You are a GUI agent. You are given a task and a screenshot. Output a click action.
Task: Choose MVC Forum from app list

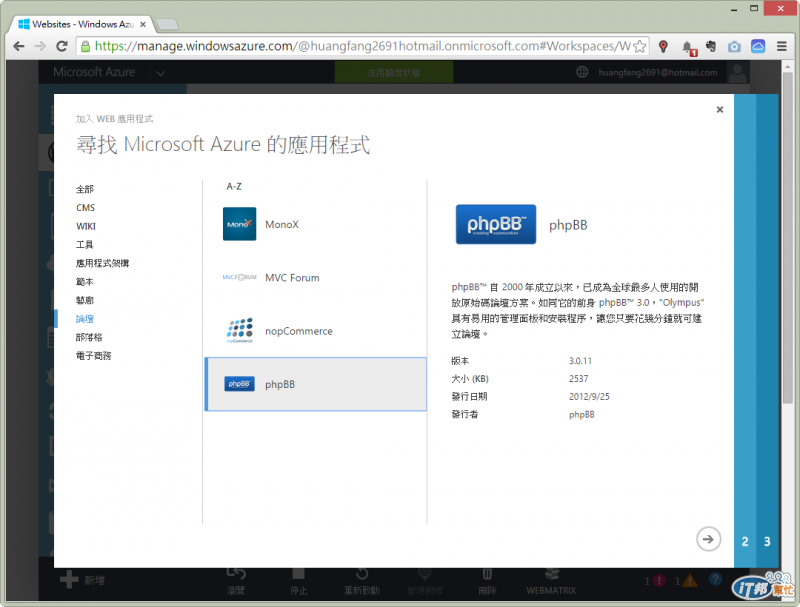(315, 278)
